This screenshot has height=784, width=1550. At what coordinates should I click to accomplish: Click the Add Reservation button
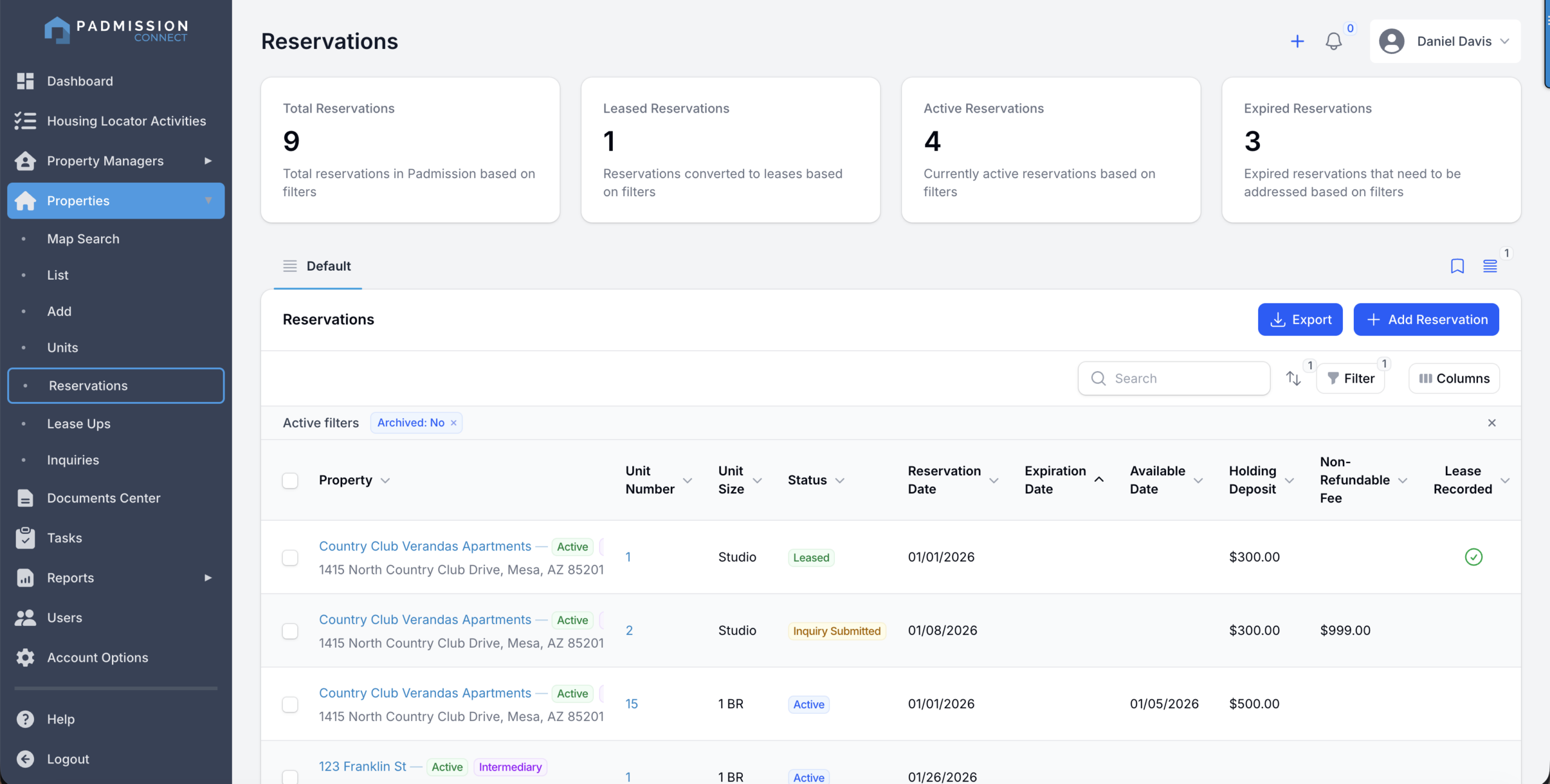[x=1426, y=320]
